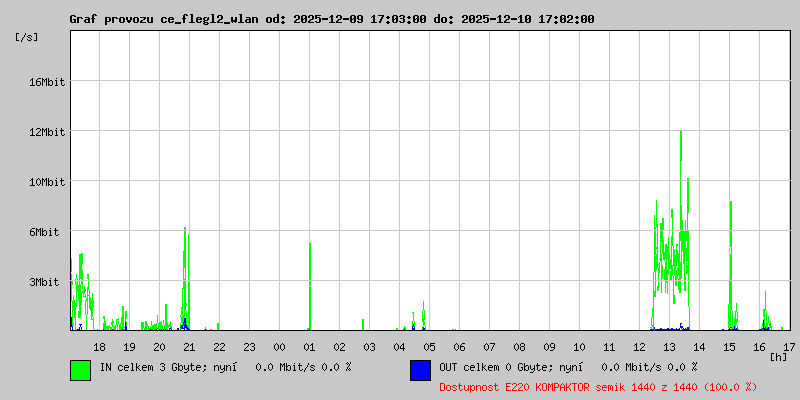Click the '18' hour label on x-axis

click(x=99, y=347)
